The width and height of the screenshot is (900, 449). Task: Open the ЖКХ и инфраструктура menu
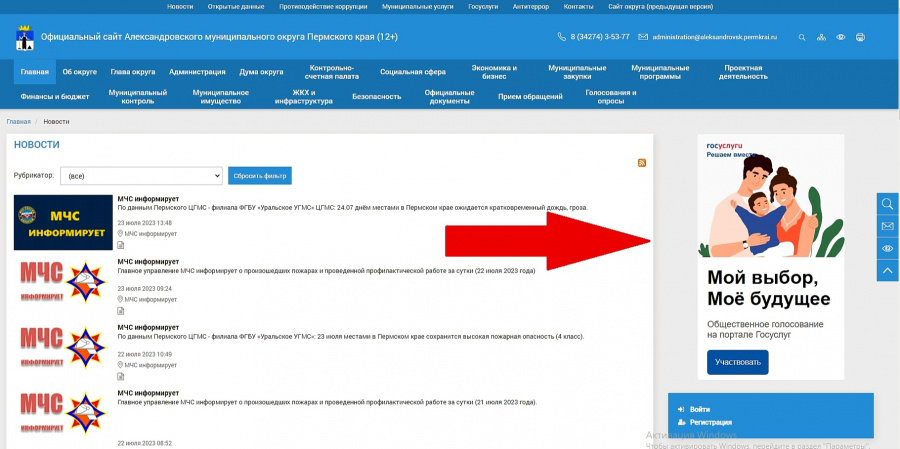(x=303, y=96)
